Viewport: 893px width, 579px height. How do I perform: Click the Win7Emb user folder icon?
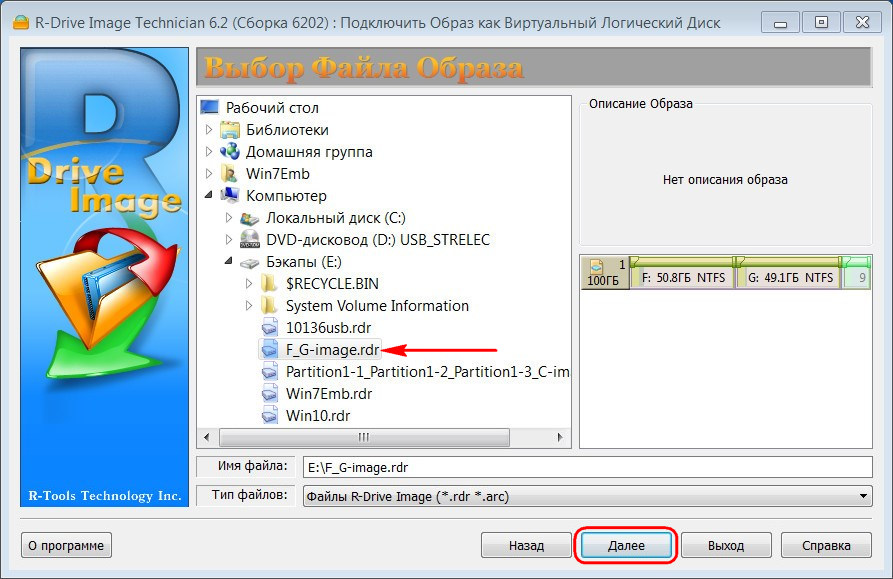(230, 174)
